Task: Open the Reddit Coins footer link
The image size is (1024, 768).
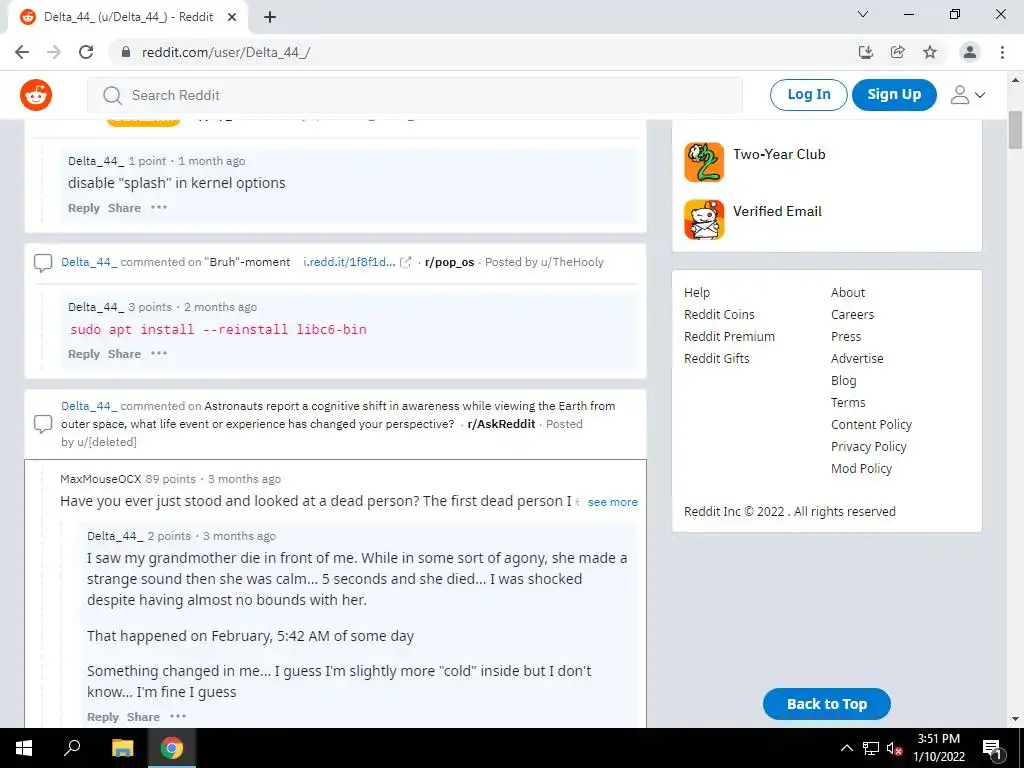Action: pyautogui.click(x=719, y=314)
